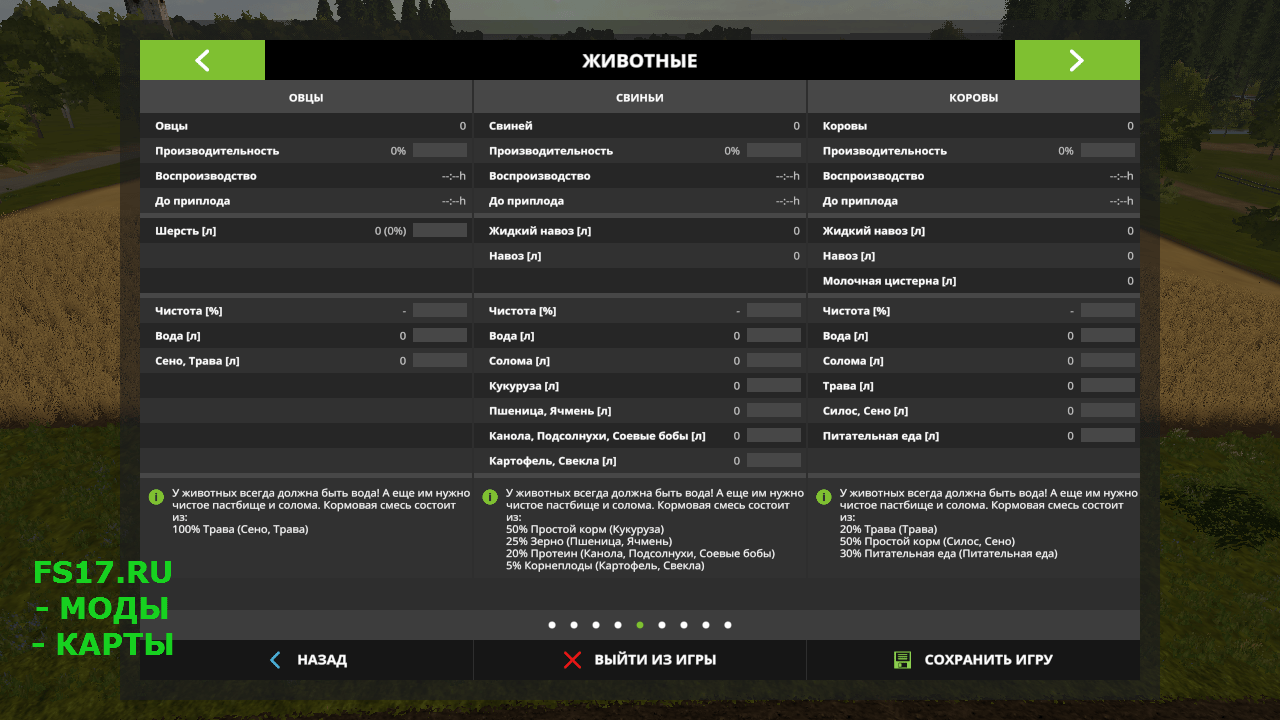Go to previous page with left arrow
Screen dimensions: 1280x720
point(202,60)
